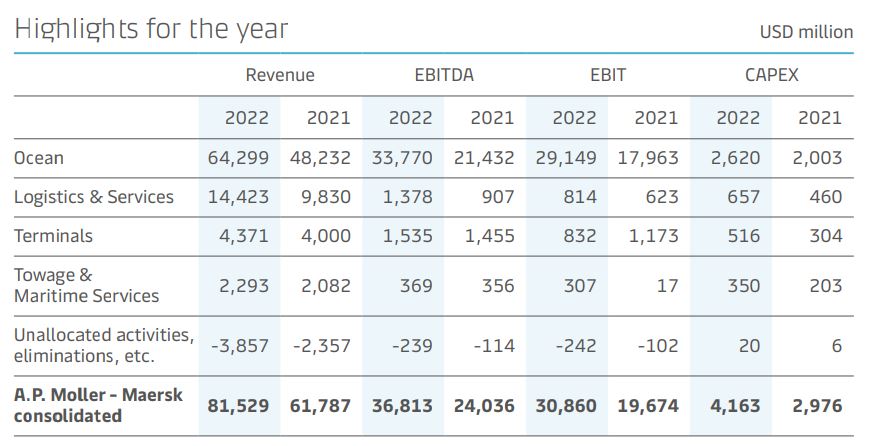Highlight Towage EBIT value 307

coord(580,286)
